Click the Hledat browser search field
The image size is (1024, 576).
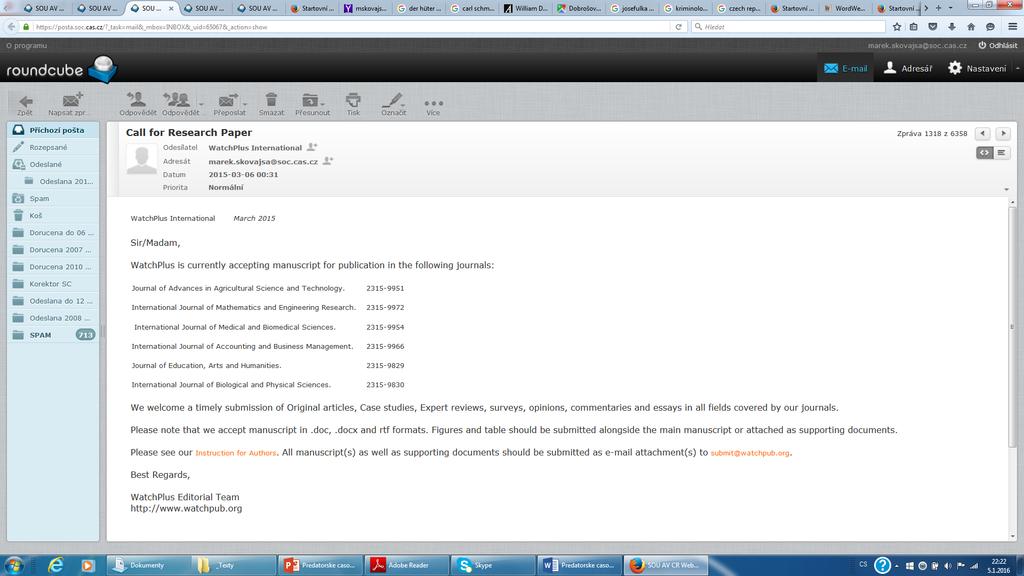[788, 27]
